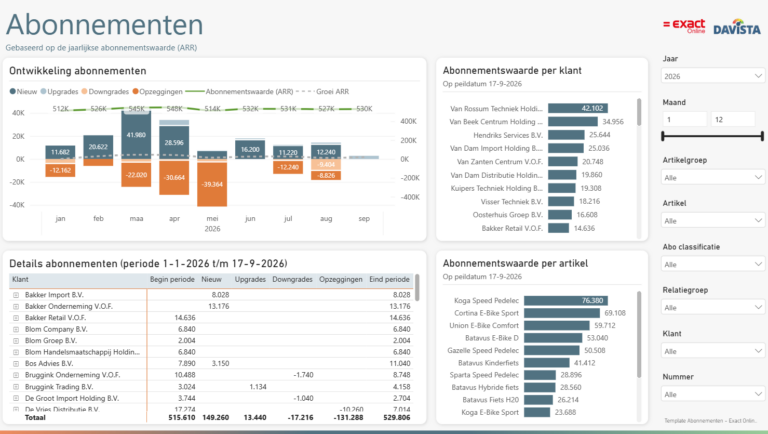Expand the Bos Advies B.V. row

coord(16,363)
